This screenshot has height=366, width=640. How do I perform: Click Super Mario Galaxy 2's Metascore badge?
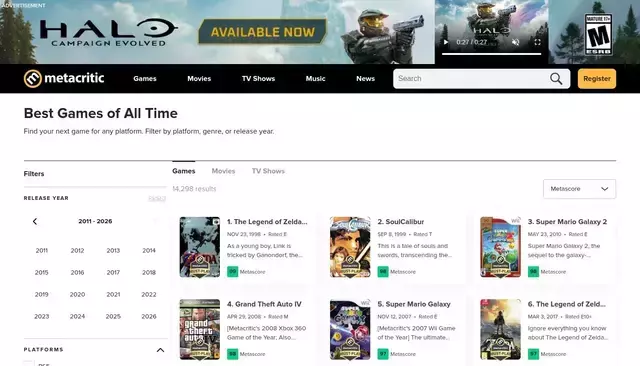533,272
